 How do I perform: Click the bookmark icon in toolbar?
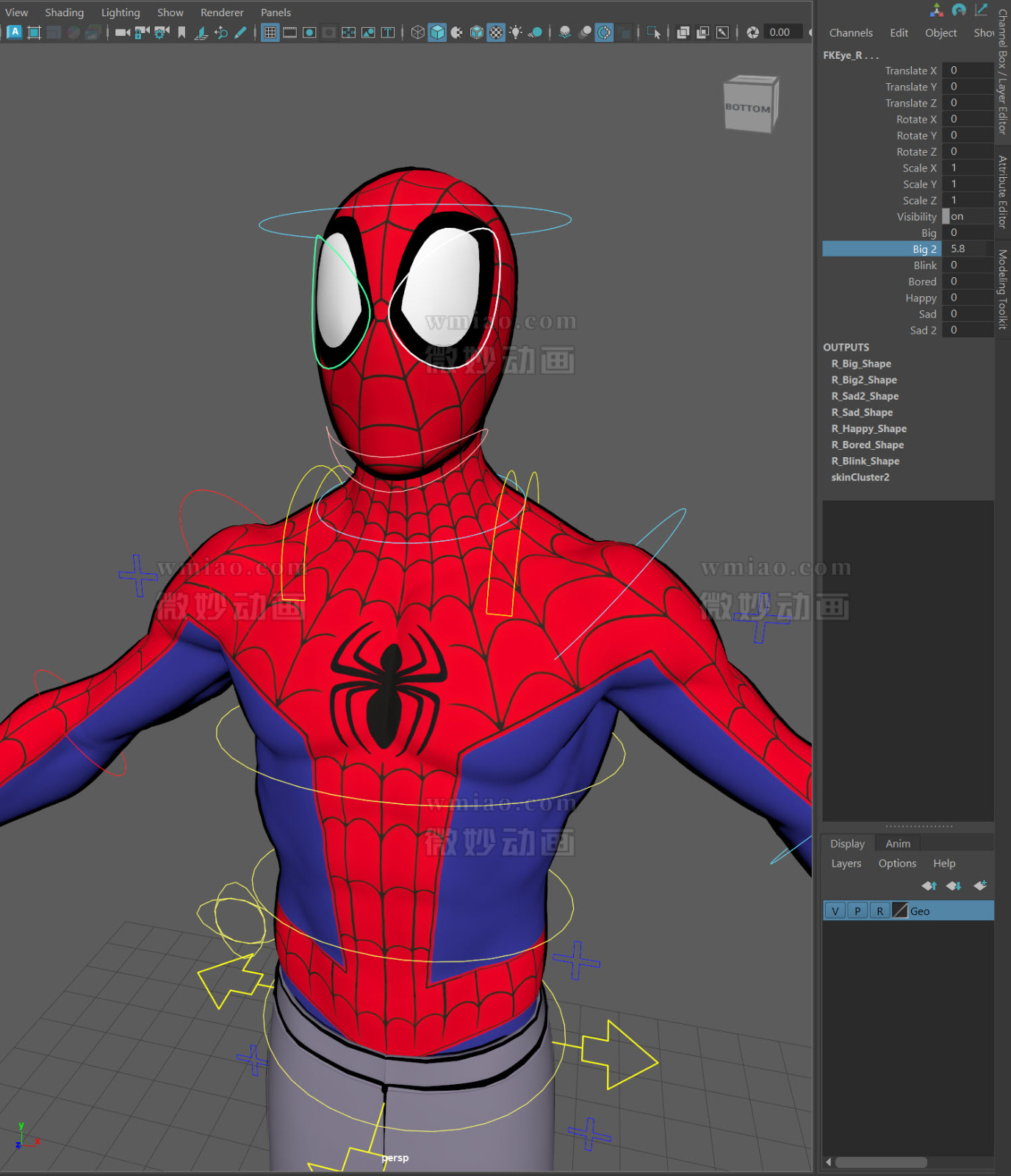(x=181, y=32)
